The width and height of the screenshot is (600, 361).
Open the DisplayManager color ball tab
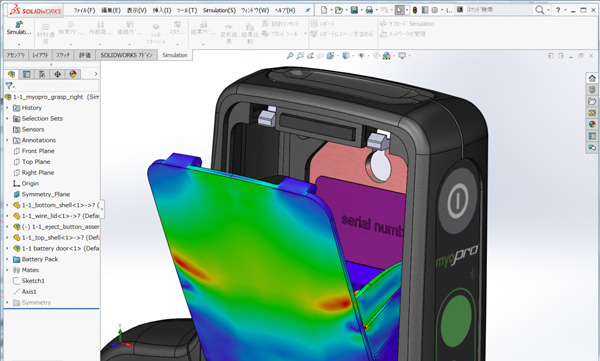73,74
